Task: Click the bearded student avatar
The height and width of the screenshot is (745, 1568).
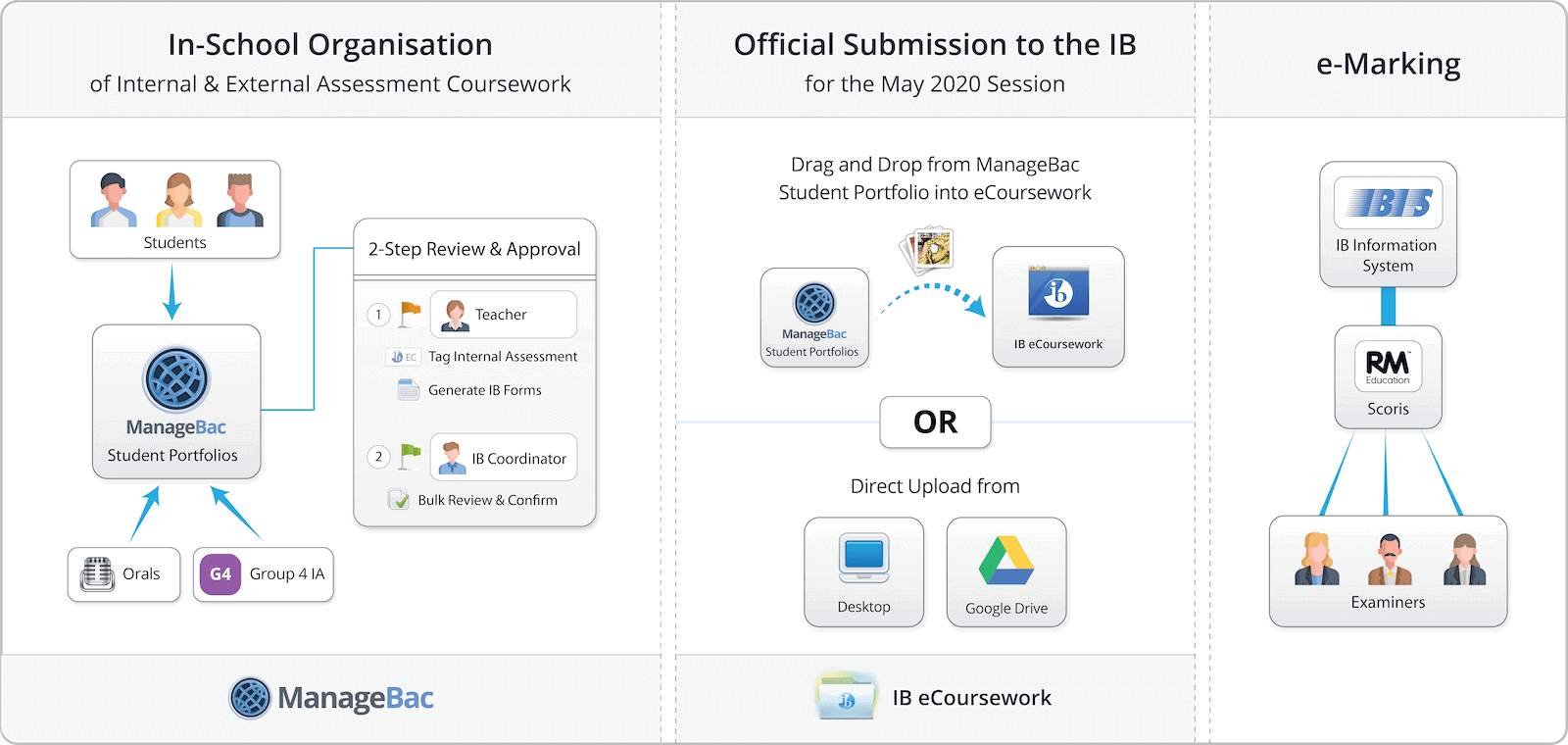Action: tap(240, 200)
